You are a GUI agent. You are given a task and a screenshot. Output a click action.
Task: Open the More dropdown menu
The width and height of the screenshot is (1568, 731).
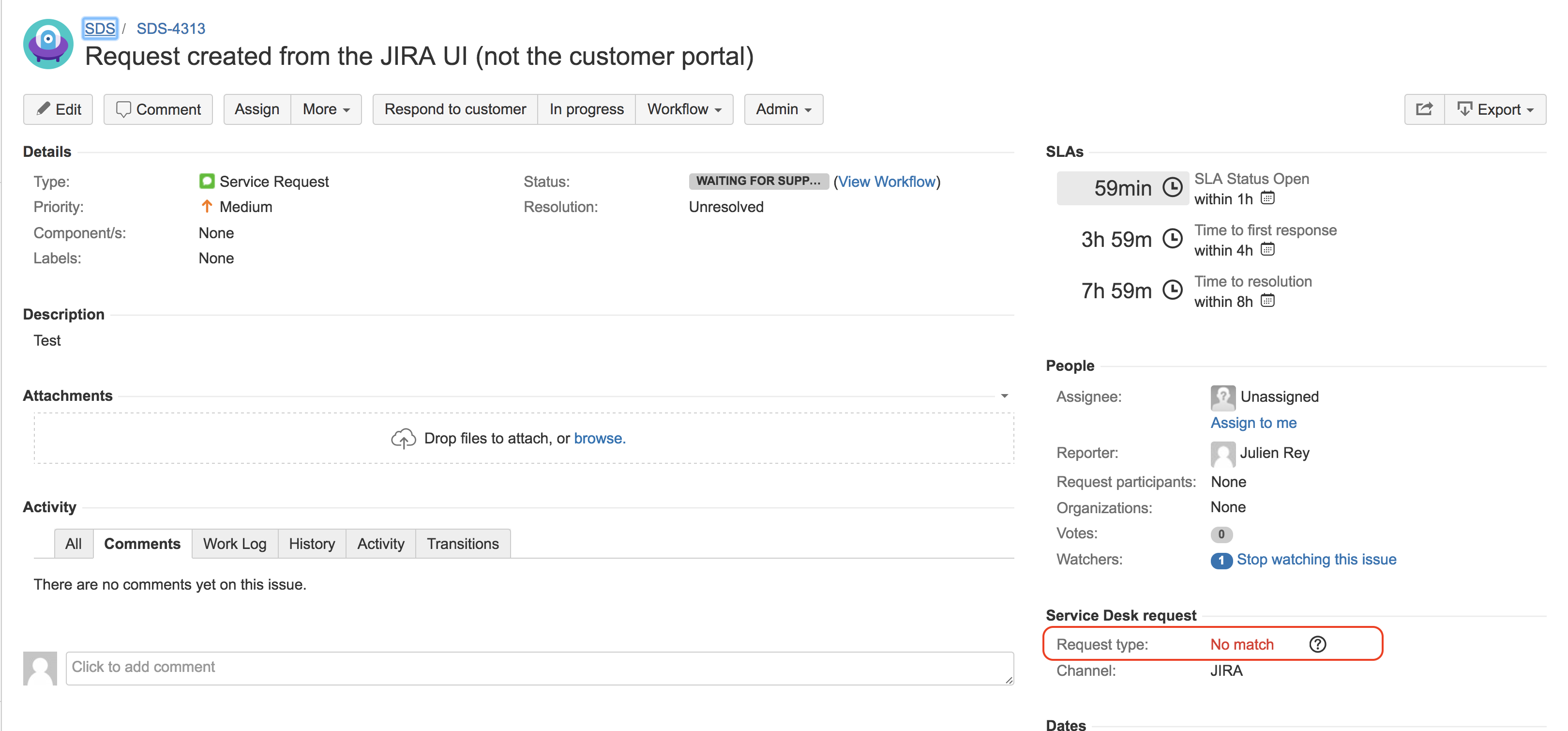coord(326,109)
